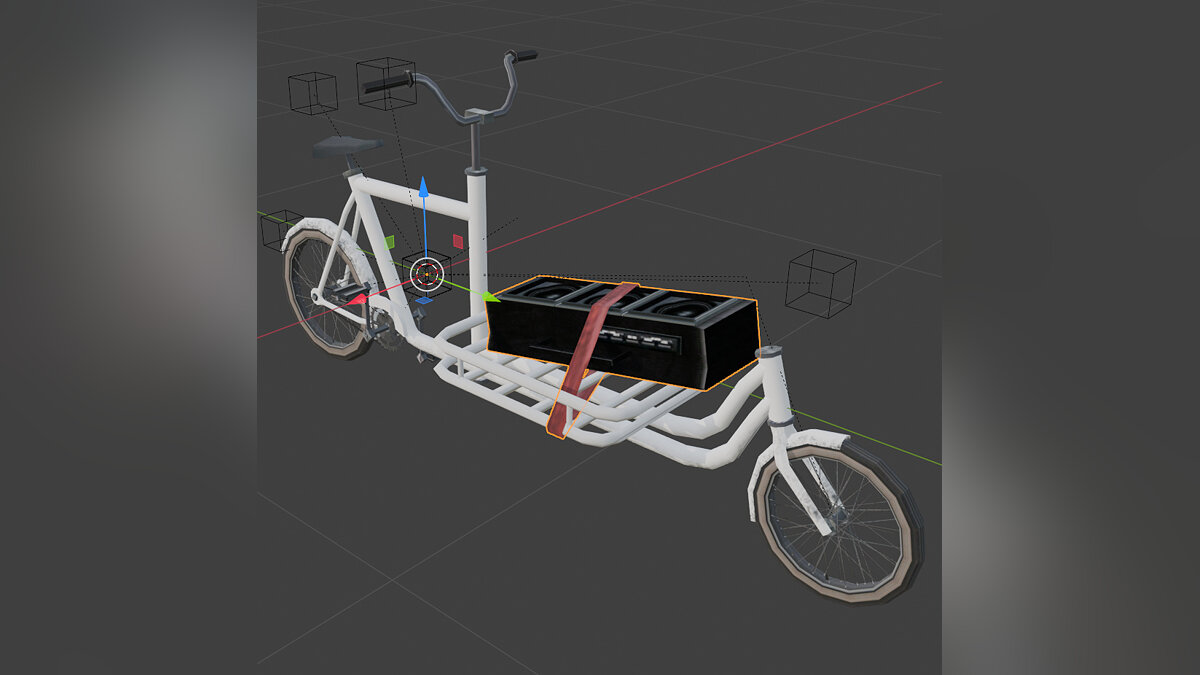Select the empty cube right of the speaker box
Image resolution: width=1200 pixels, height=675 pixels.
pos(821,284)
